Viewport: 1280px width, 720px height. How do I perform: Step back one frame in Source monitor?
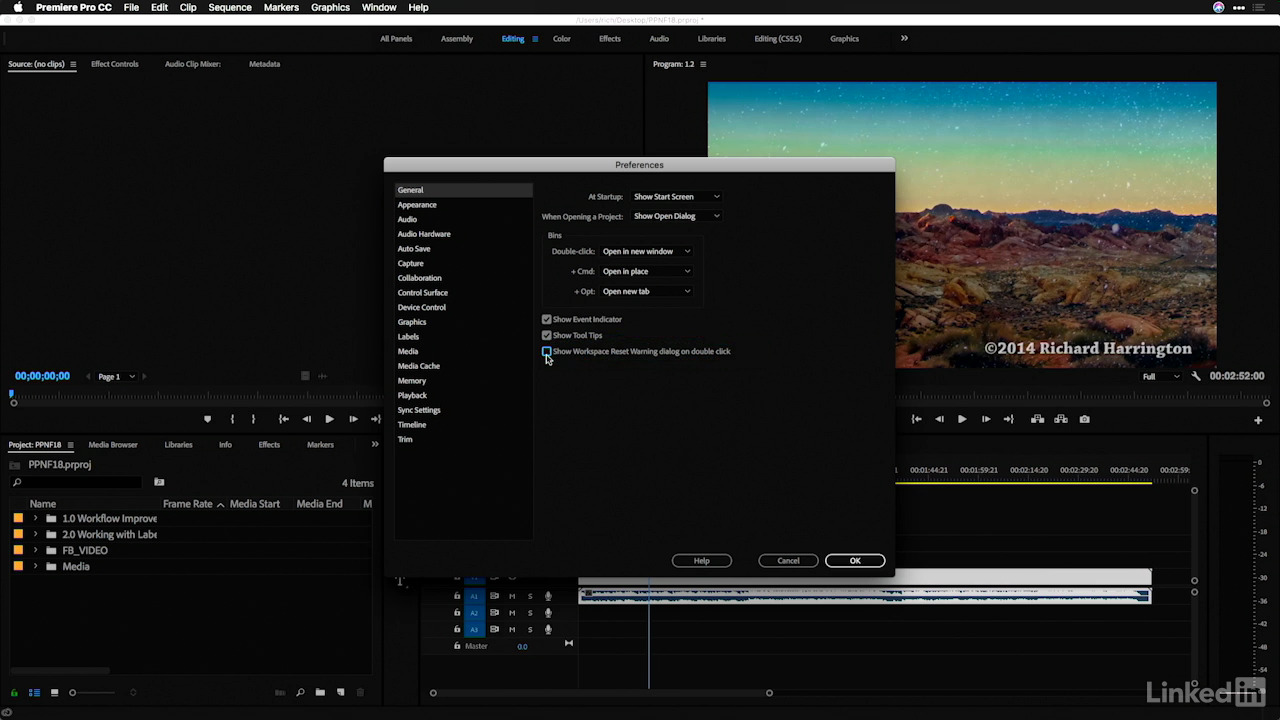(307, 419)
